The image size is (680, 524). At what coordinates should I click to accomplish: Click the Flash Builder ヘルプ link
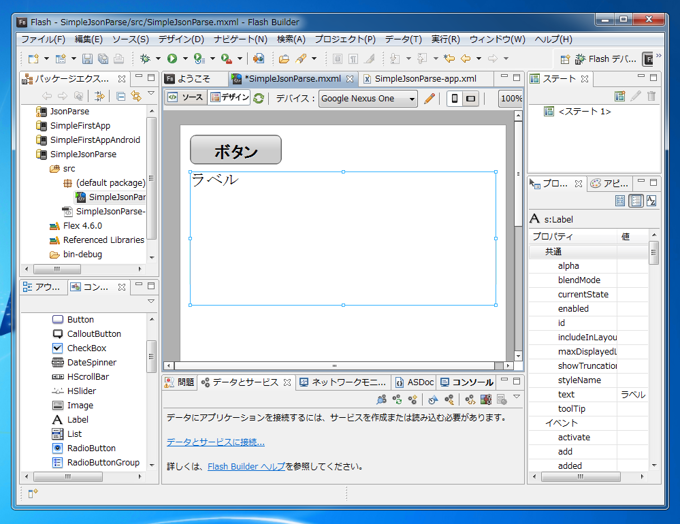click(246, 466)
